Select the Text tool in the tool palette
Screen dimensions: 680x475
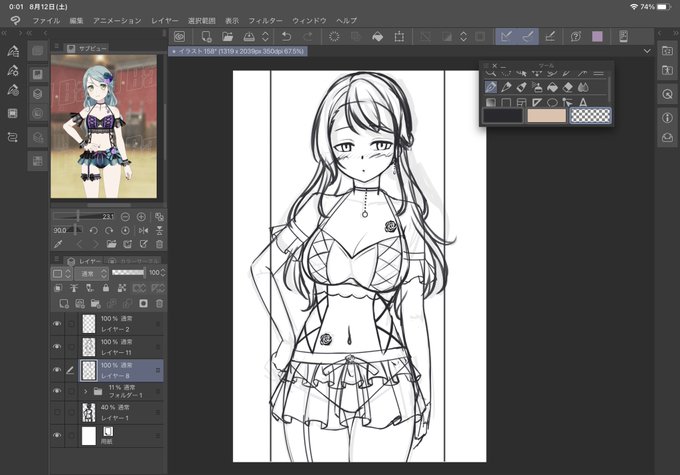(583, 102)
